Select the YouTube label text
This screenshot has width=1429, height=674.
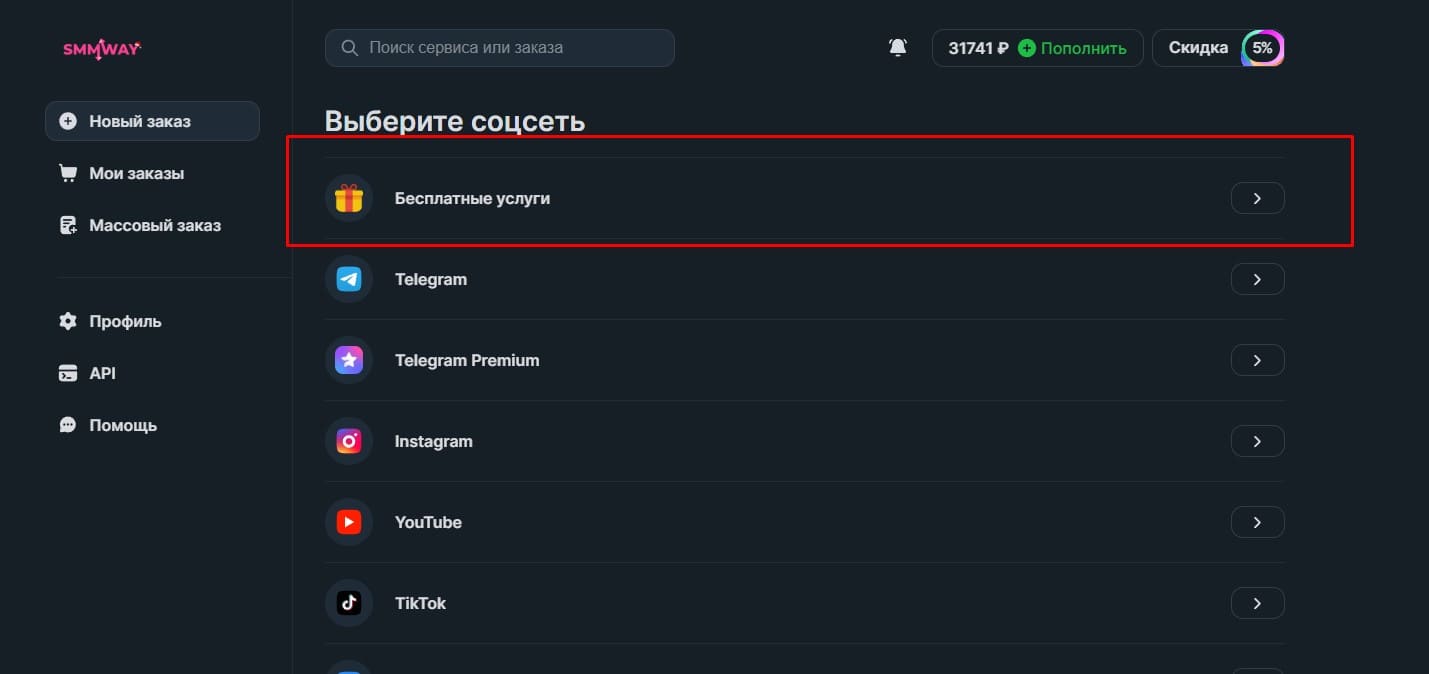point(428,522)
